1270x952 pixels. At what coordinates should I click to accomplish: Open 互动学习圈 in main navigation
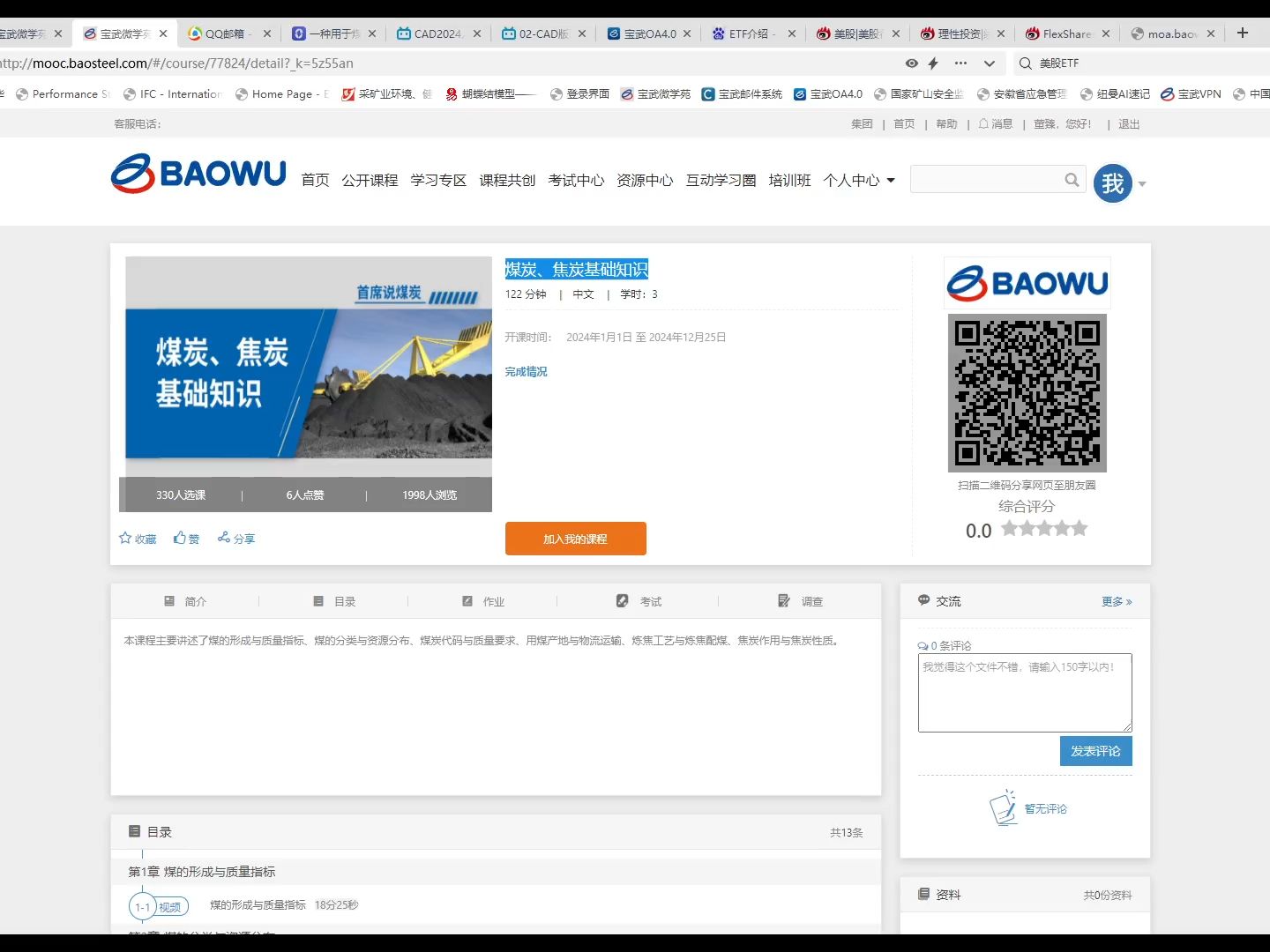(721, 180)
